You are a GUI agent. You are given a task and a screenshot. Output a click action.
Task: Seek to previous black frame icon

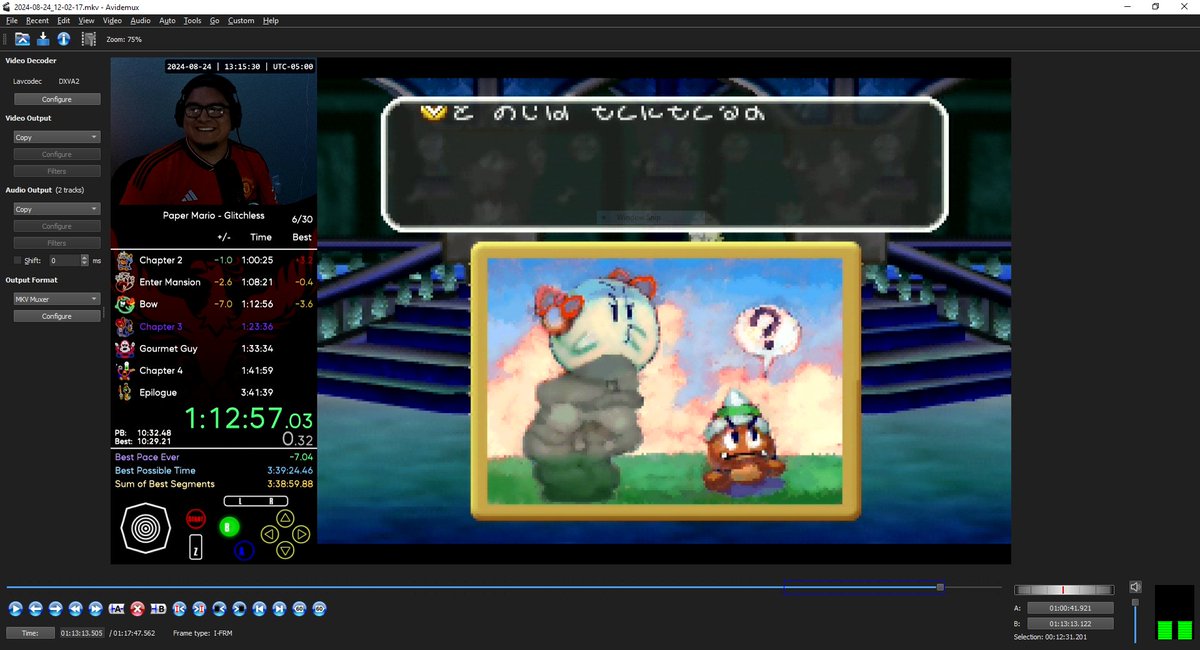[x=219, y=608]
